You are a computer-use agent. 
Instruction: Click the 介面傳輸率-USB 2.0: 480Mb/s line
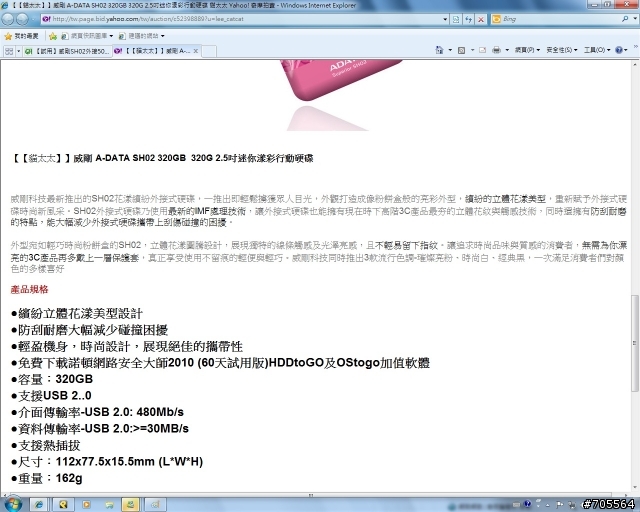click(98, 412)
